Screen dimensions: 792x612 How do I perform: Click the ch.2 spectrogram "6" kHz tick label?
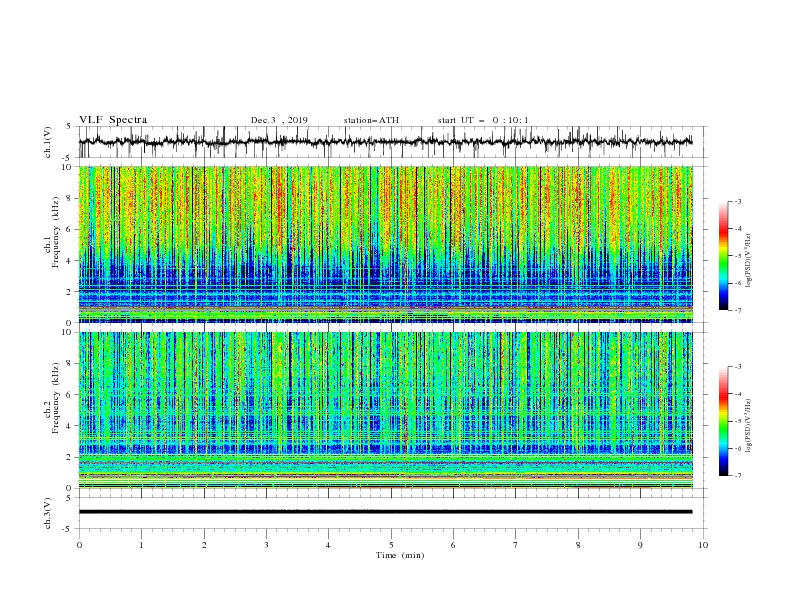click(70, 395)
